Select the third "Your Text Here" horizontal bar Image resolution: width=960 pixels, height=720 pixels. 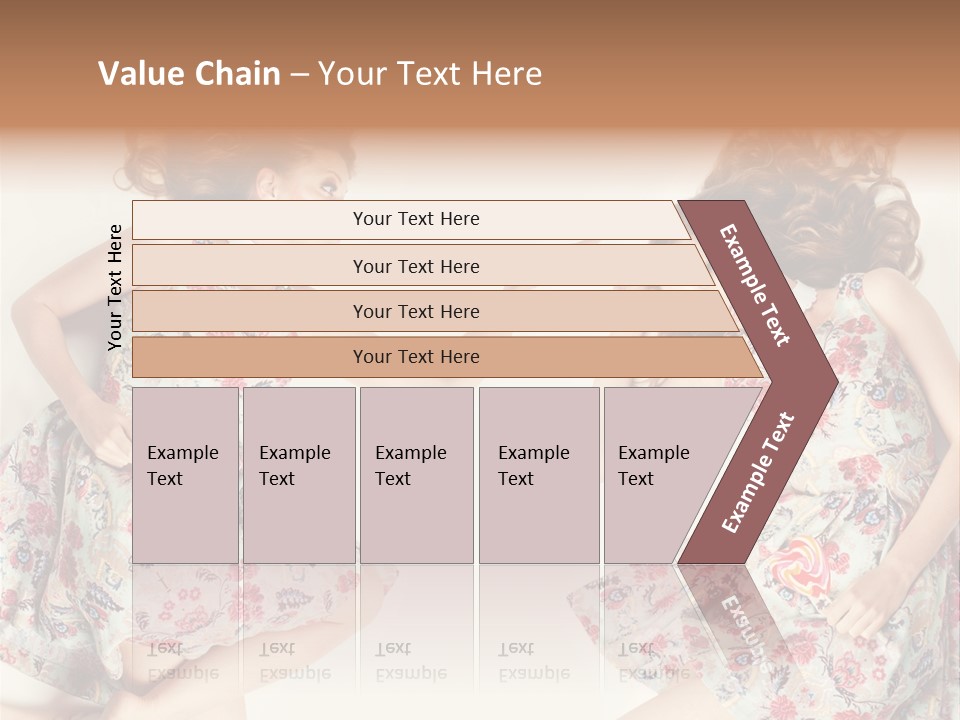[x=415, y=311]
